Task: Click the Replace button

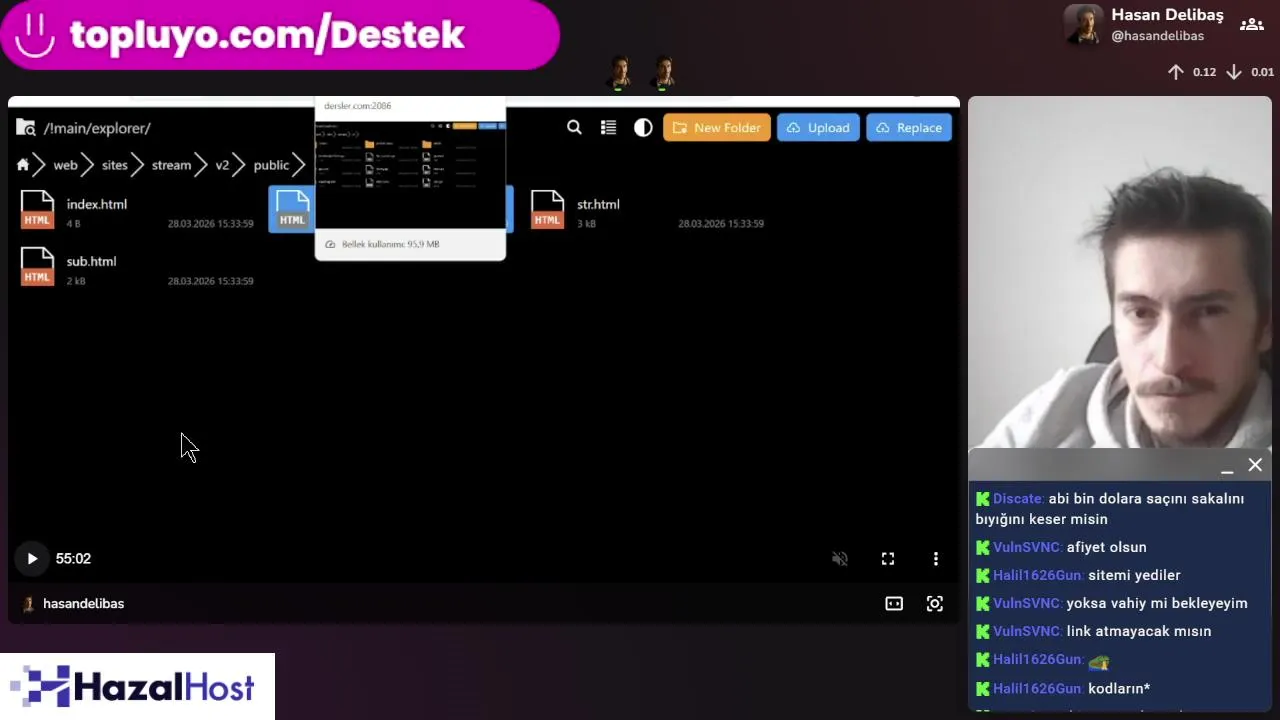Action: pyautogui.click(x=909, y=127)
